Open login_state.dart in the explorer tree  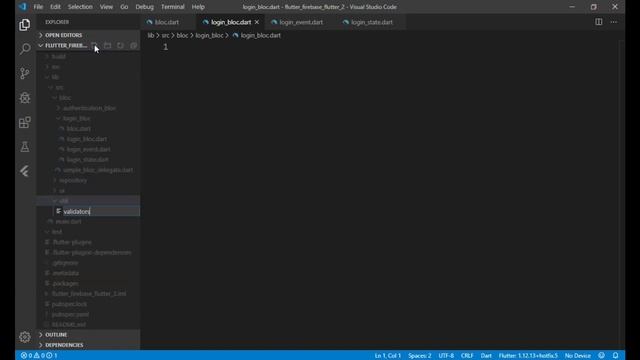tap(88, 160)
